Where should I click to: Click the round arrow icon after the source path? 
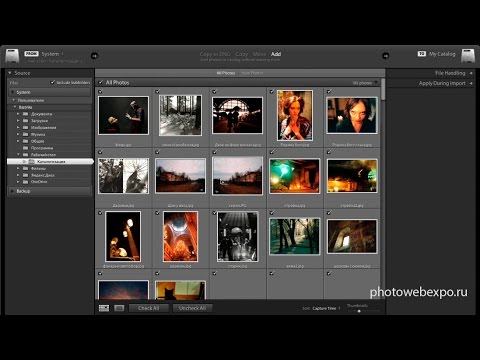pos(94,56)
